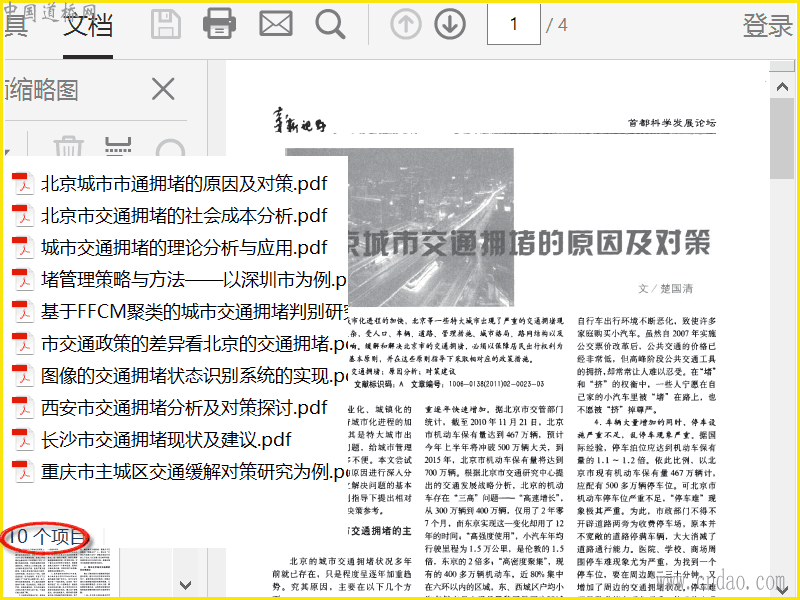Close the thumbnails panel with X
This screenshot has height=600, width=800.
[x=163, y=89]
